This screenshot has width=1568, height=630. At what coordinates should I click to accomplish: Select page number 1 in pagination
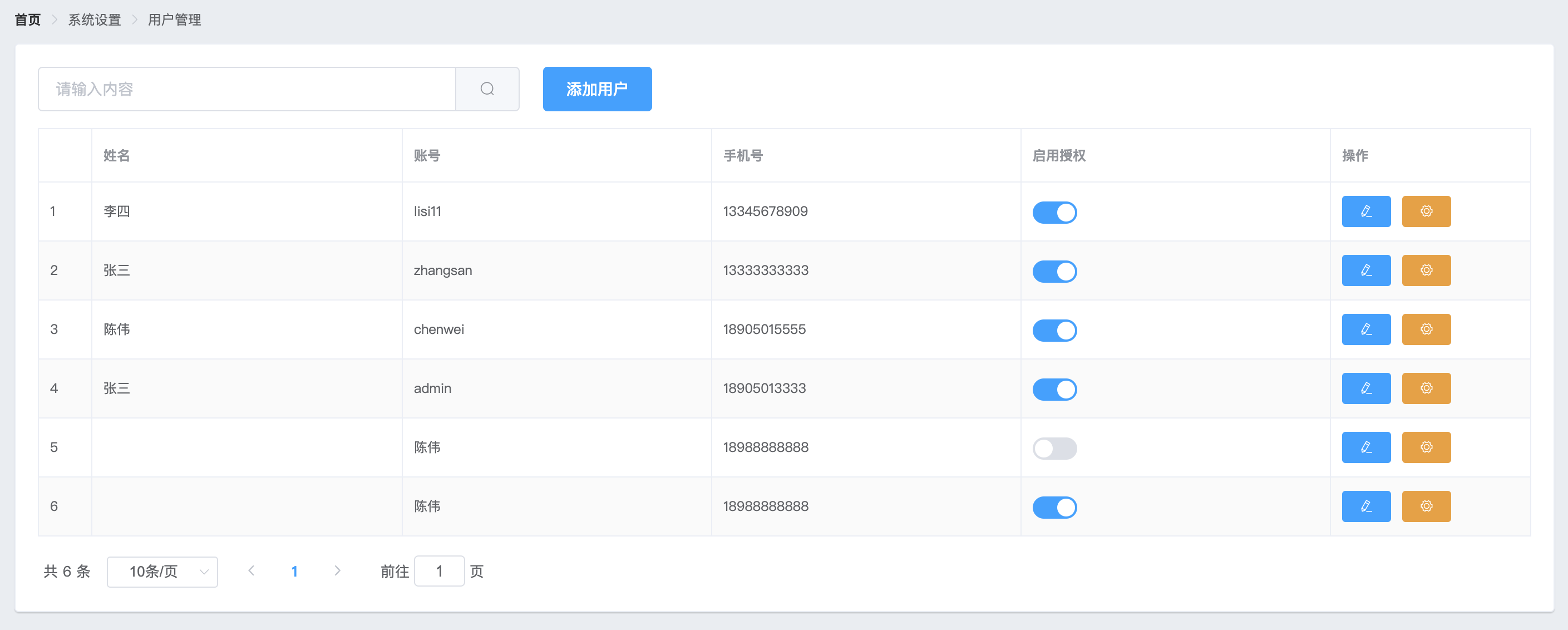click(294, 572)
